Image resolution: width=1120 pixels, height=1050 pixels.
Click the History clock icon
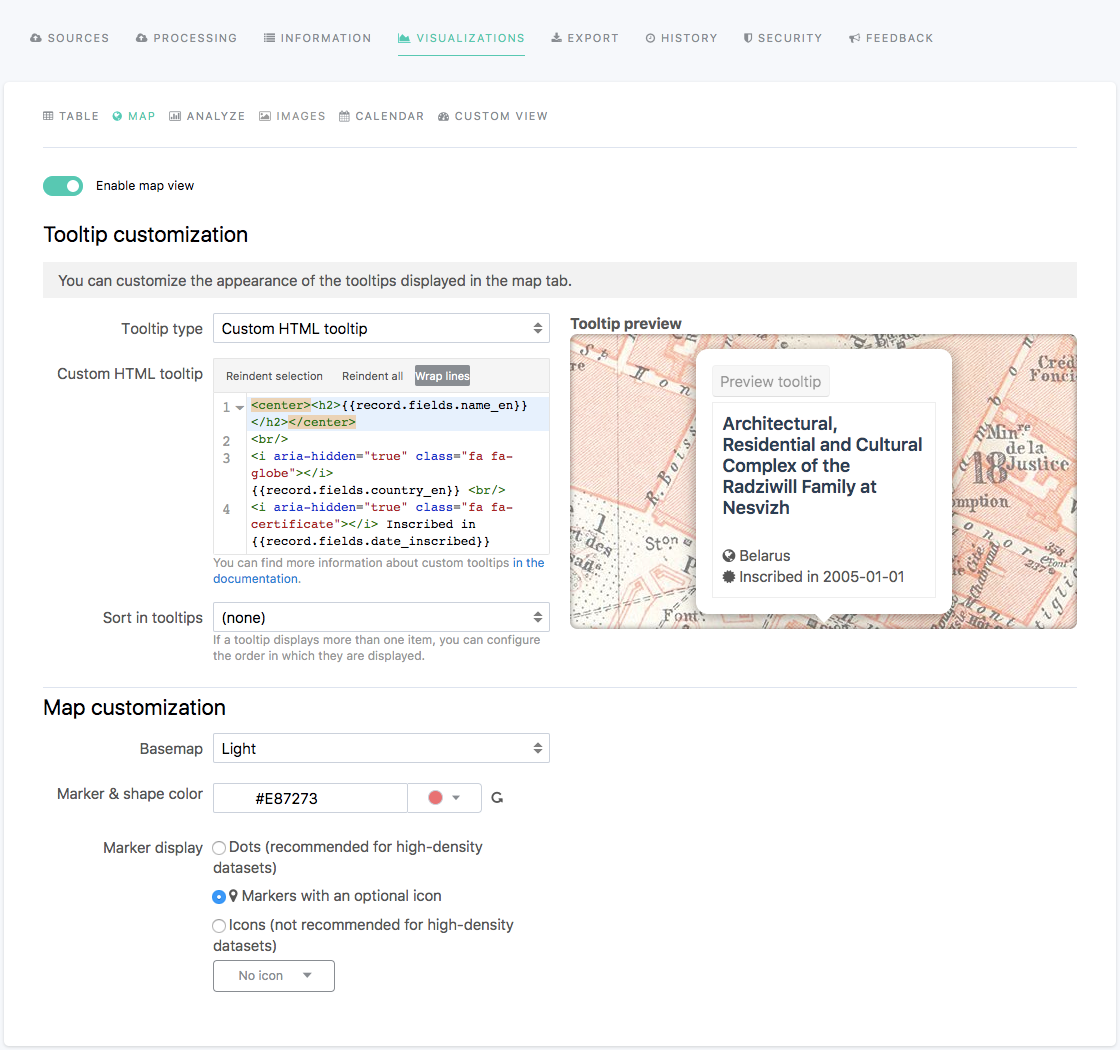click(650, 38)
